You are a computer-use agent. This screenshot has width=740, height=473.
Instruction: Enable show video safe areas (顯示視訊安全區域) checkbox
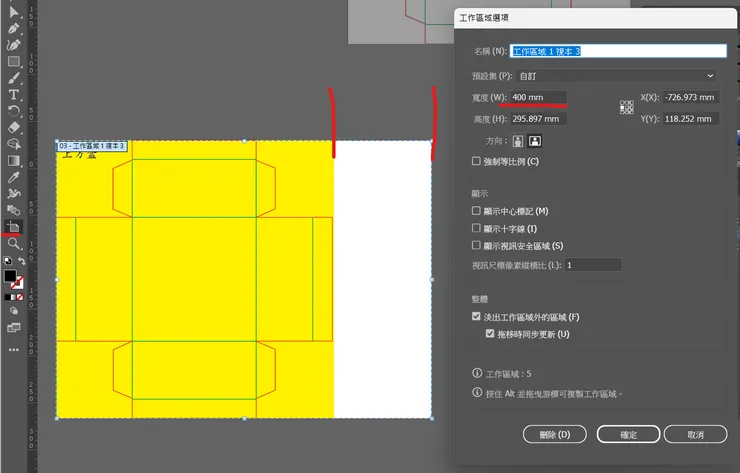476,245
